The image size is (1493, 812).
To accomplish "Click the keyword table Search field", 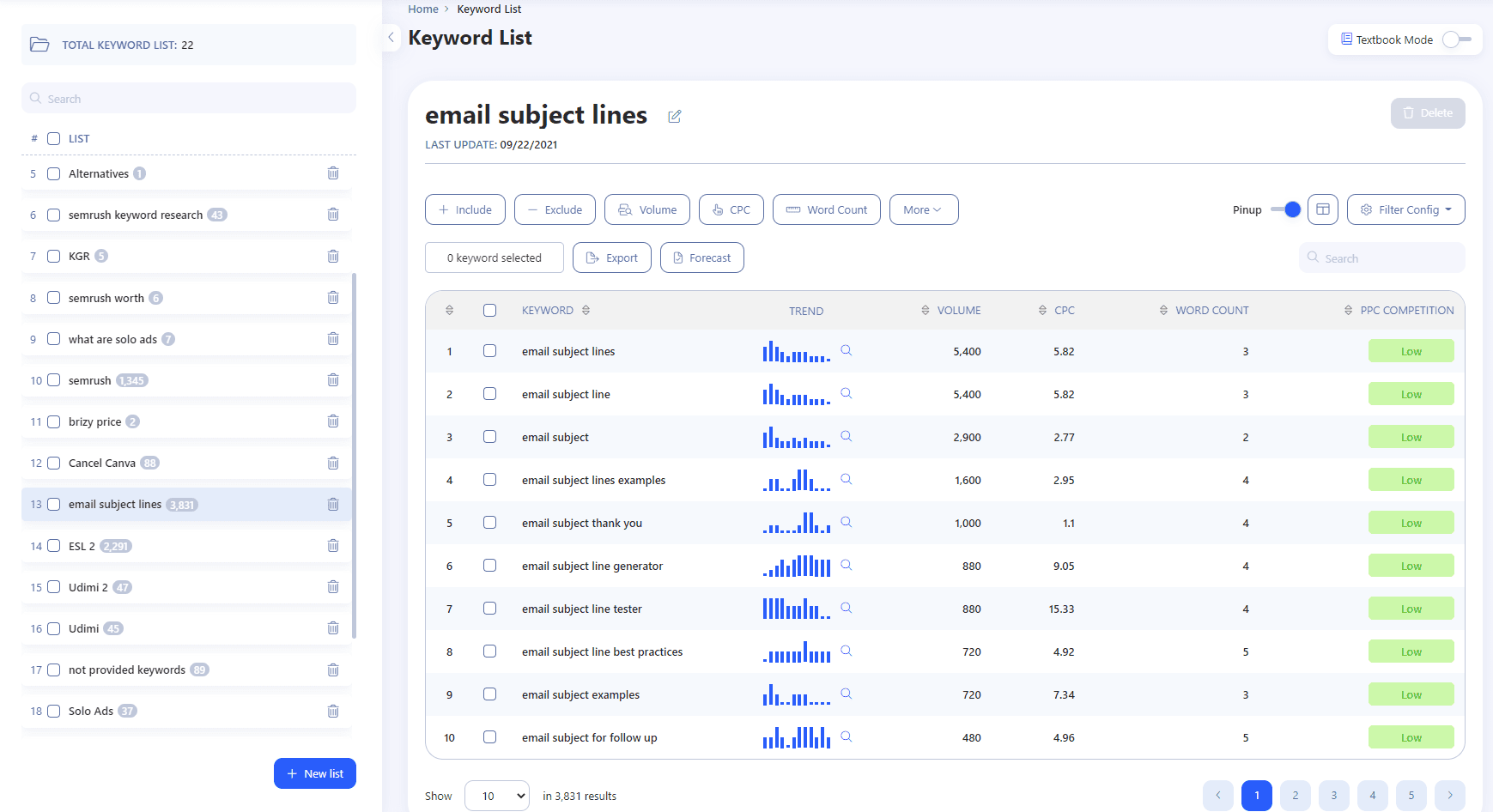I will coord(1382,258).
